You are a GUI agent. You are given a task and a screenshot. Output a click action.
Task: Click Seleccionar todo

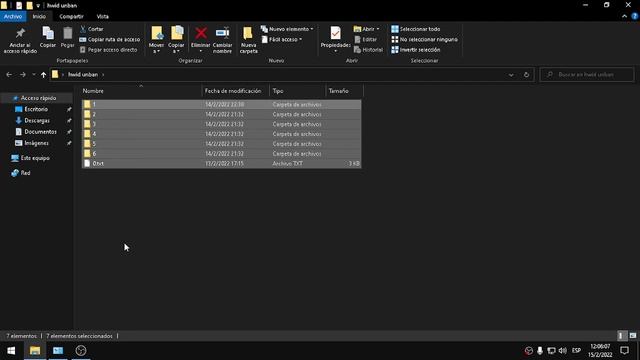(416, 29)
